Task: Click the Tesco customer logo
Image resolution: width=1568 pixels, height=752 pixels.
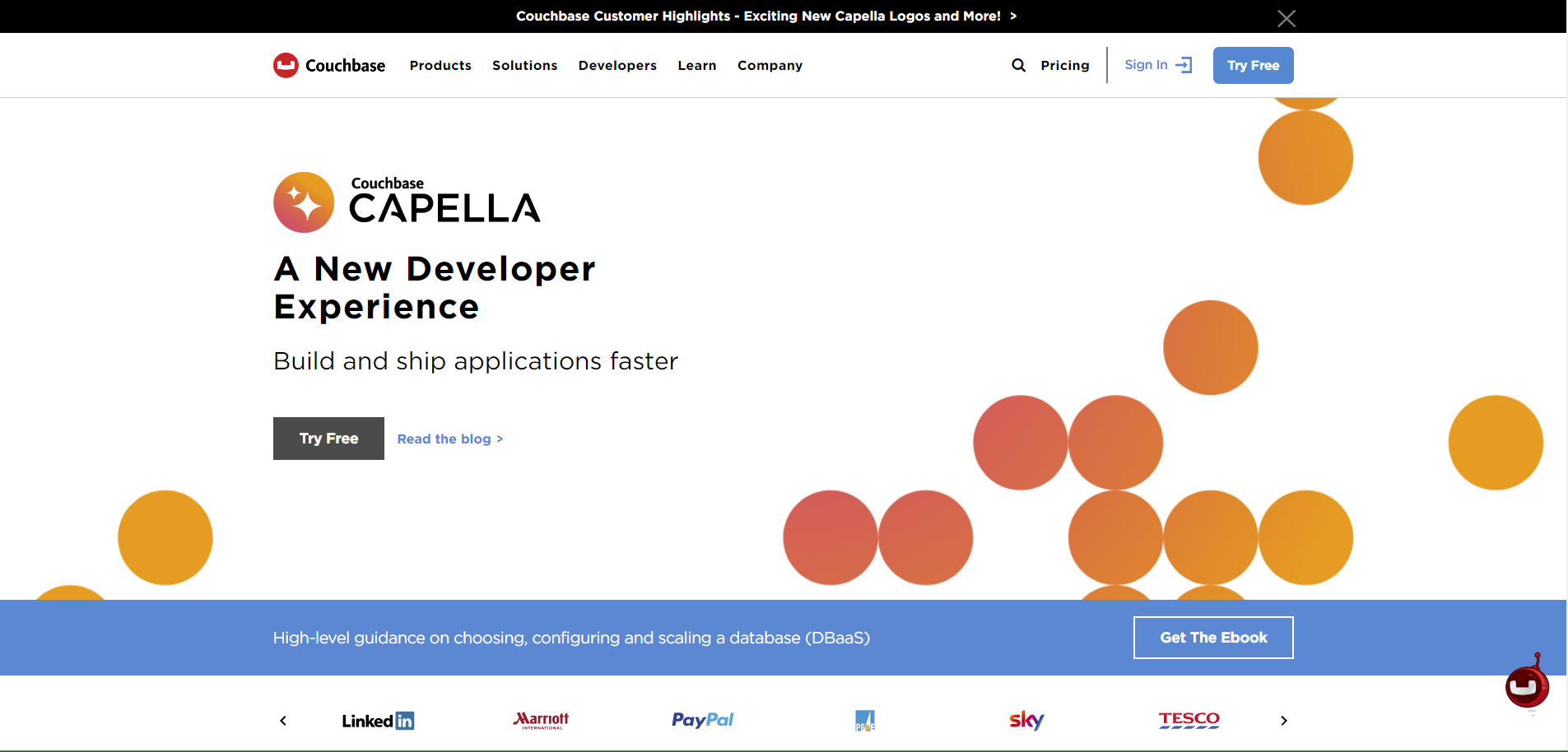Action: [1189, 720]
